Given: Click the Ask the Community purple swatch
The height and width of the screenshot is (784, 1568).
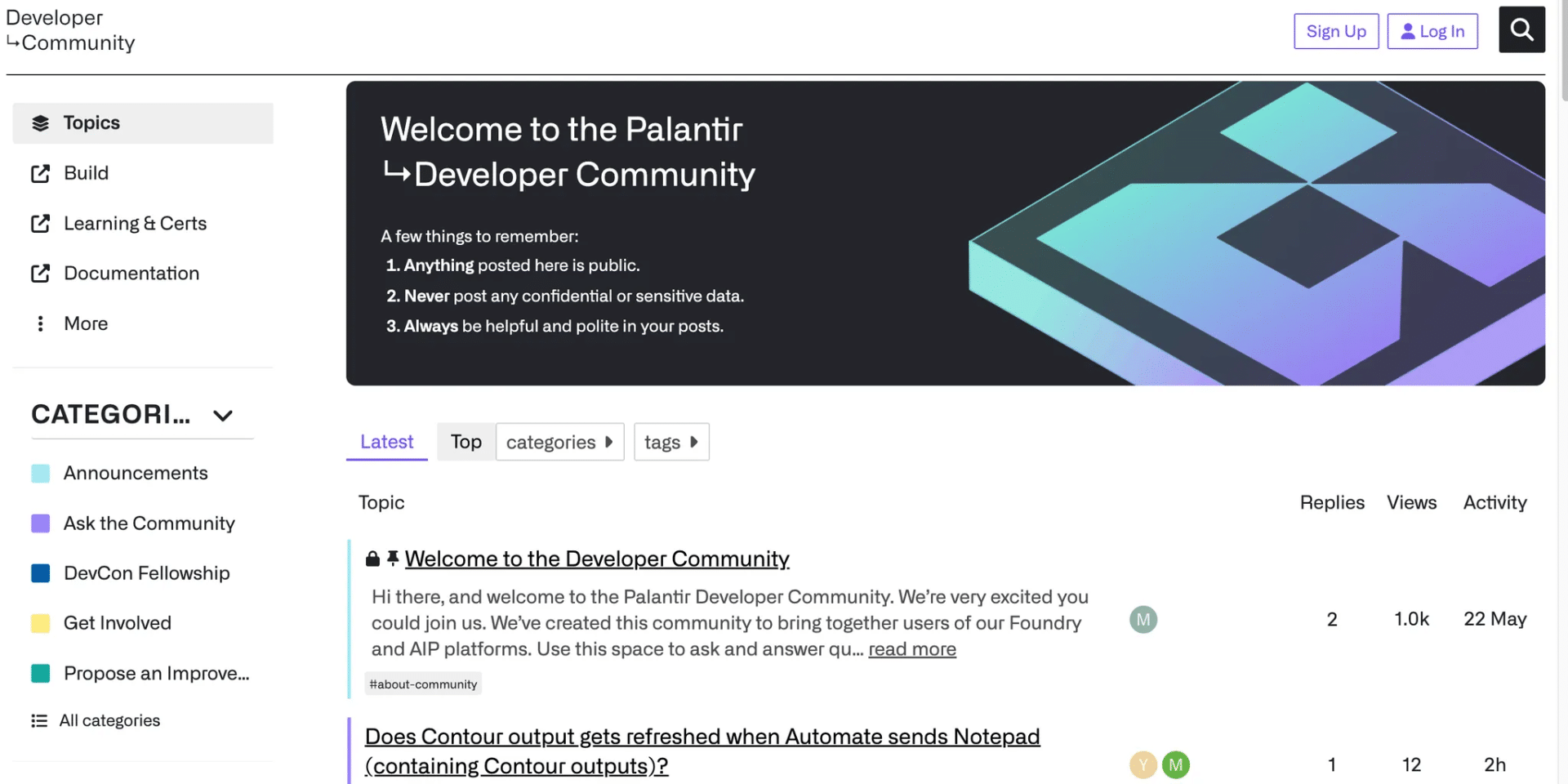Looking at the screenshot, I should click(40, 523).
